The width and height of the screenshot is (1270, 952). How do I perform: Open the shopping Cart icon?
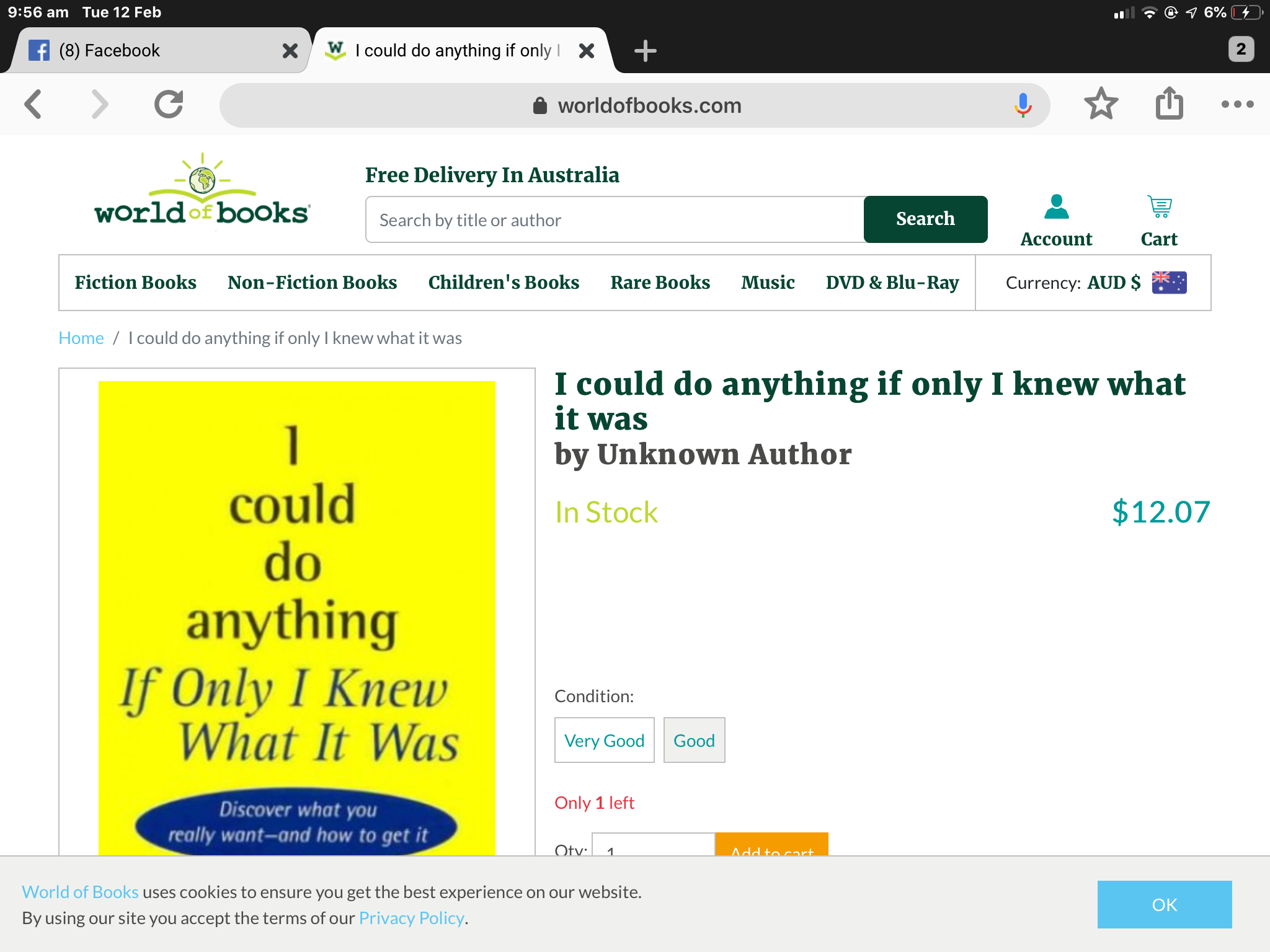tap(1159, 207)
